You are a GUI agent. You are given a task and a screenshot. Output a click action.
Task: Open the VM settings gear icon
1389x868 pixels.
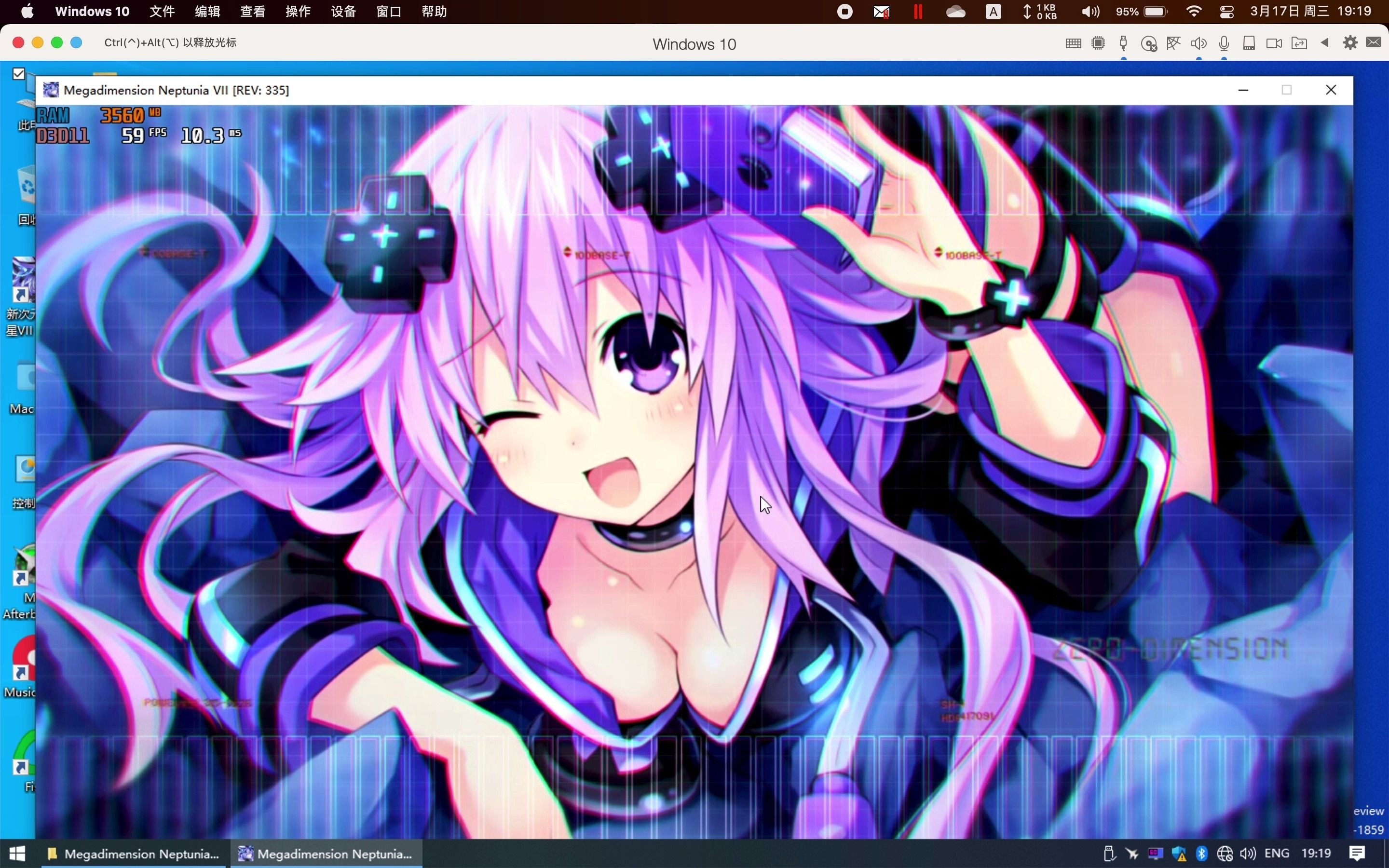pyautogui.click(x=1350, y=43)
